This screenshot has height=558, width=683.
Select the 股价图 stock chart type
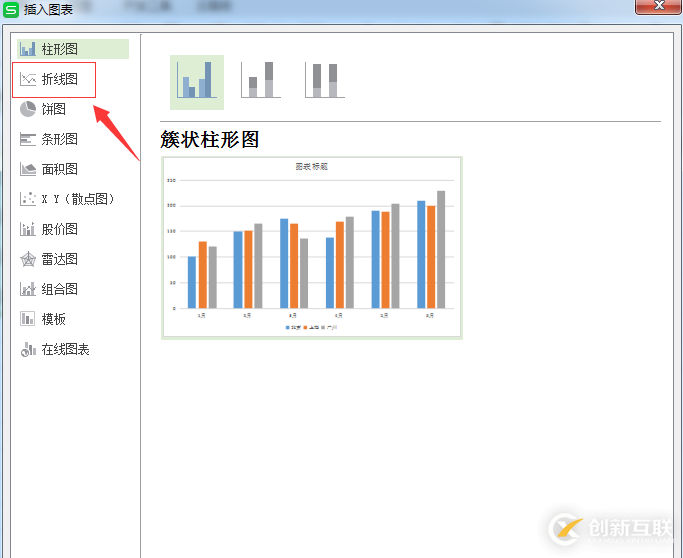click(x=59, y=229)
